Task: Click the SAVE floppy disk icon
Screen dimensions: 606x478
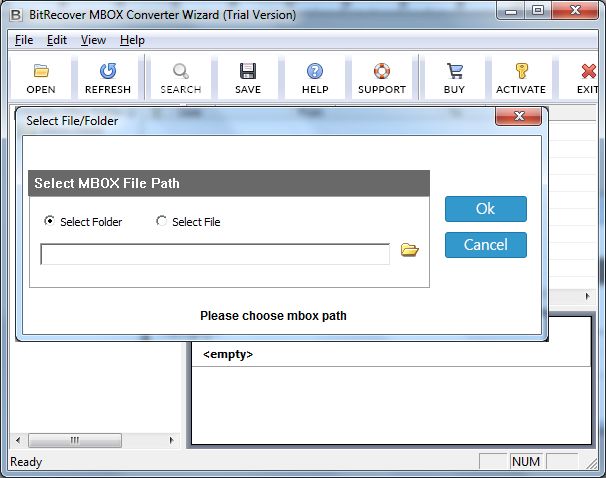Action: click(248, 71)
